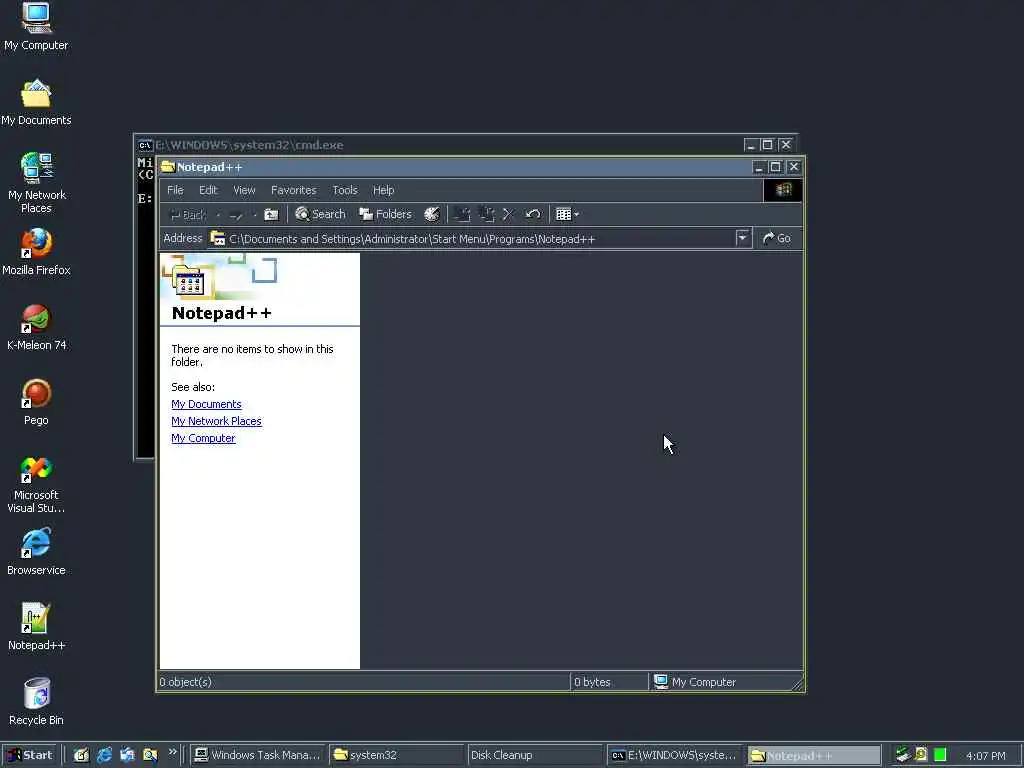
Task: Switch to Windows Task Manager taskbar button
Action: pyautogui.click(x=257, y=755)
